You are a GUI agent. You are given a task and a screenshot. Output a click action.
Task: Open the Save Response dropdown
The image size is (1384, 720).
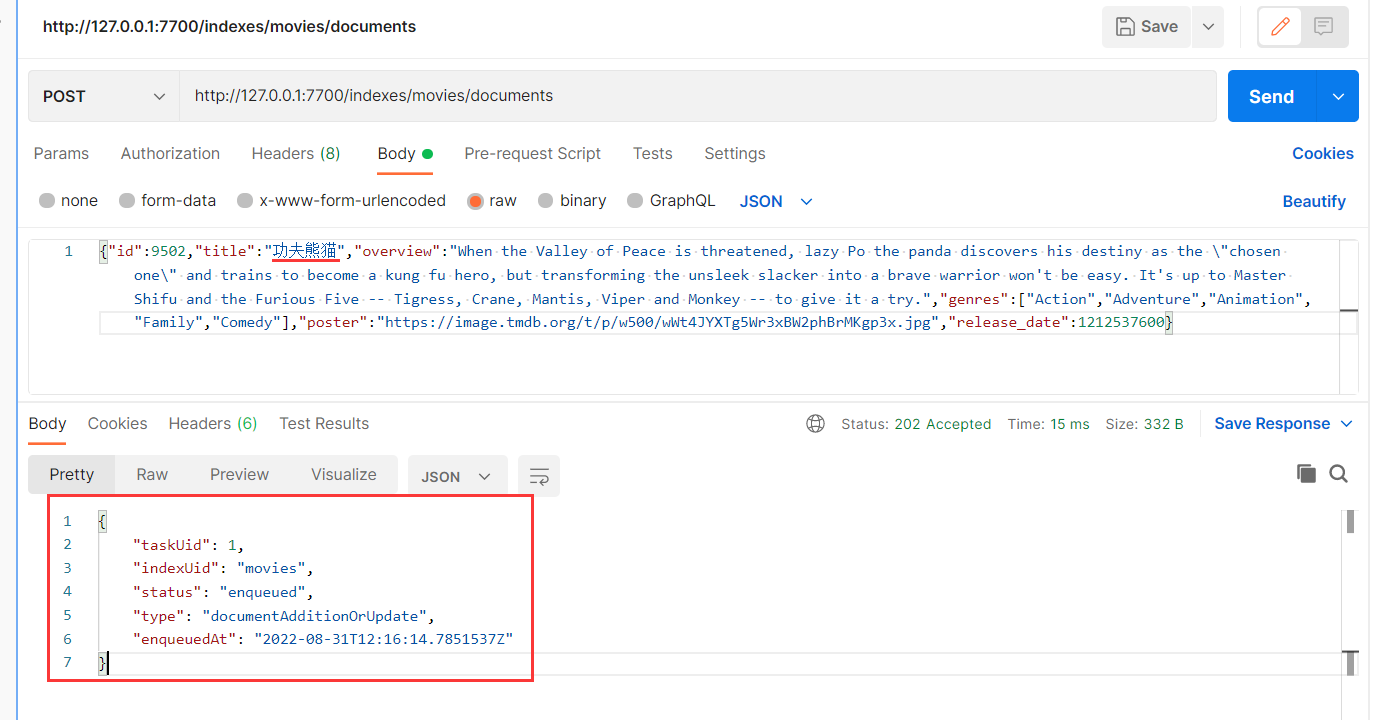1283,424
